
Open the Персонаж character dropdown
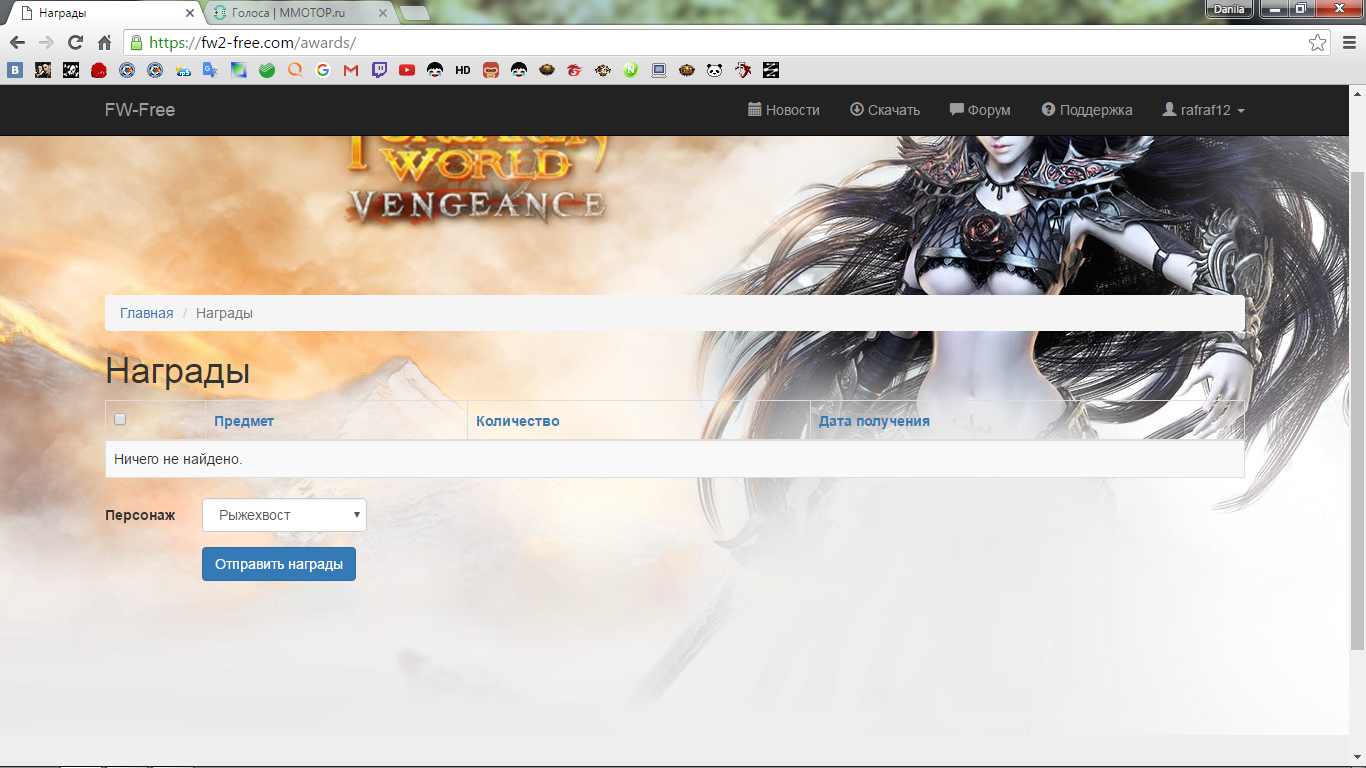click(x=284, y=515)
